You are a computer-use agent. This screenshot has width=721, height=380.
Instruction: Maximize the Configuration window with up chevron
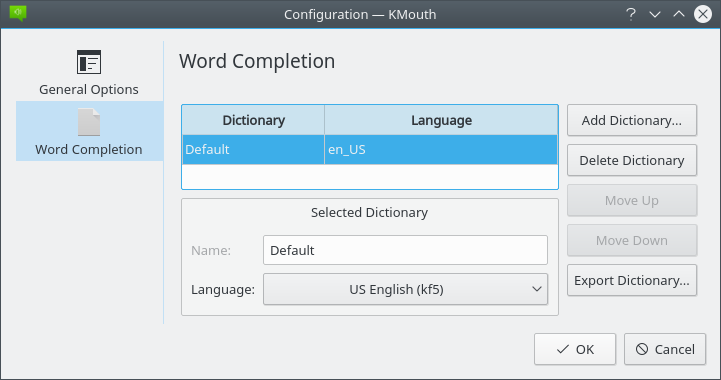coord(679,14)
